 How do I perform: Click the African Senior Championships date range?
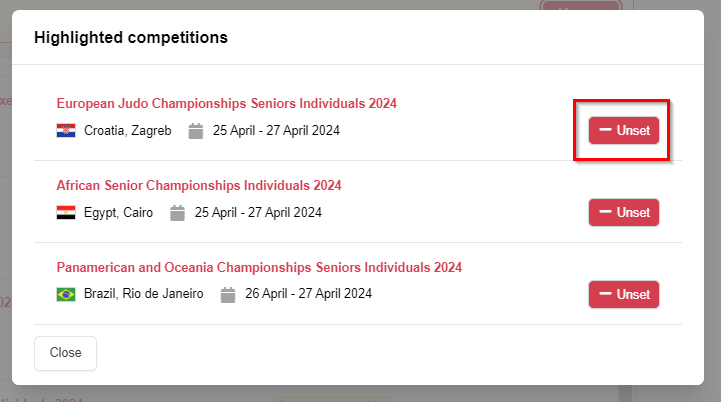tap(258, 213)
